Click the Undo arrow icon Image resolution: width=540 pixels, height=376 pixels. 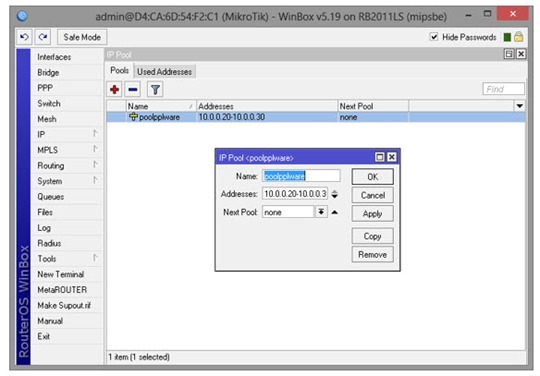point(24,37)
